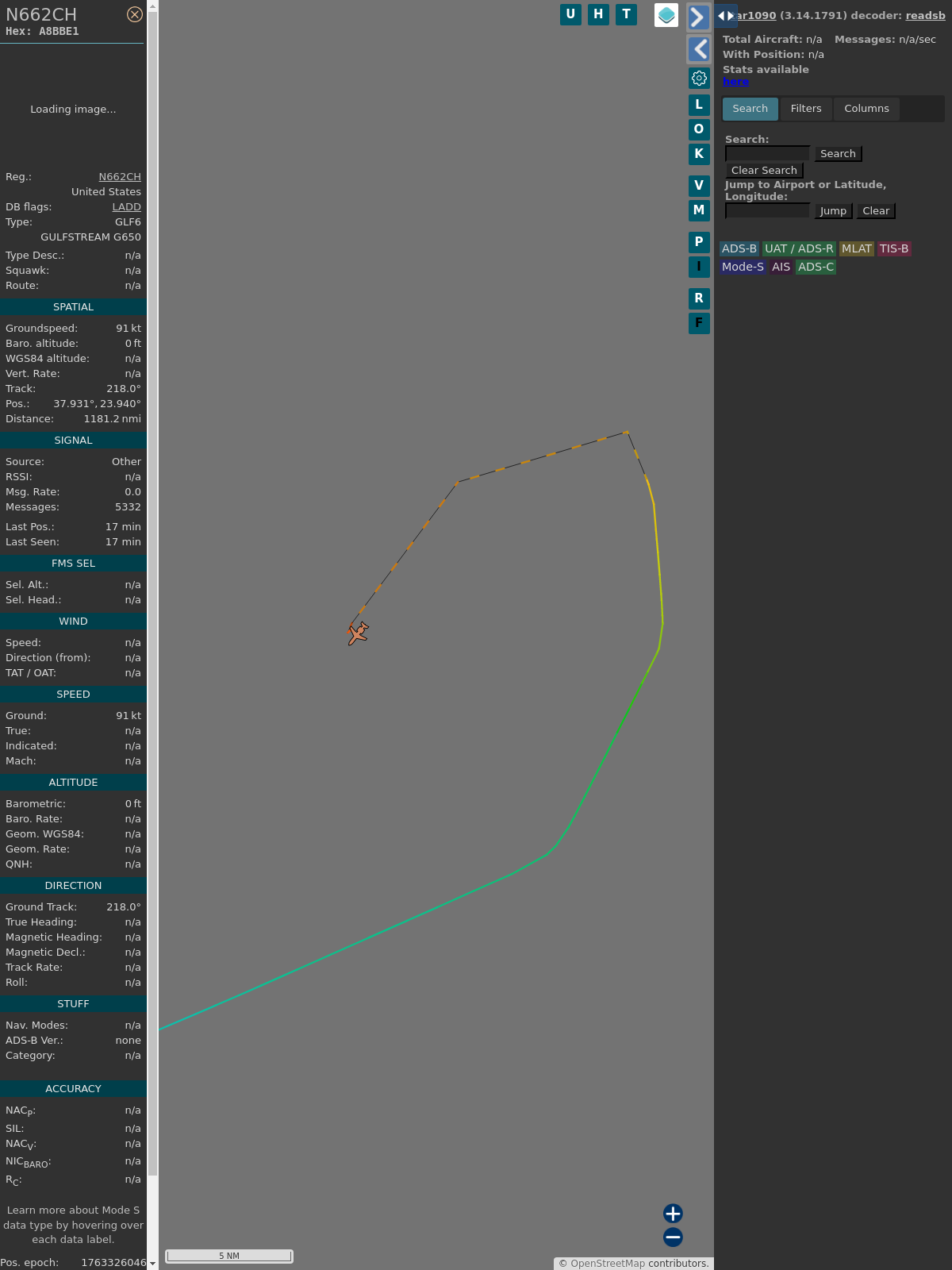
Task: Click the ADS-B legend swatch
Action: [739, 249]
